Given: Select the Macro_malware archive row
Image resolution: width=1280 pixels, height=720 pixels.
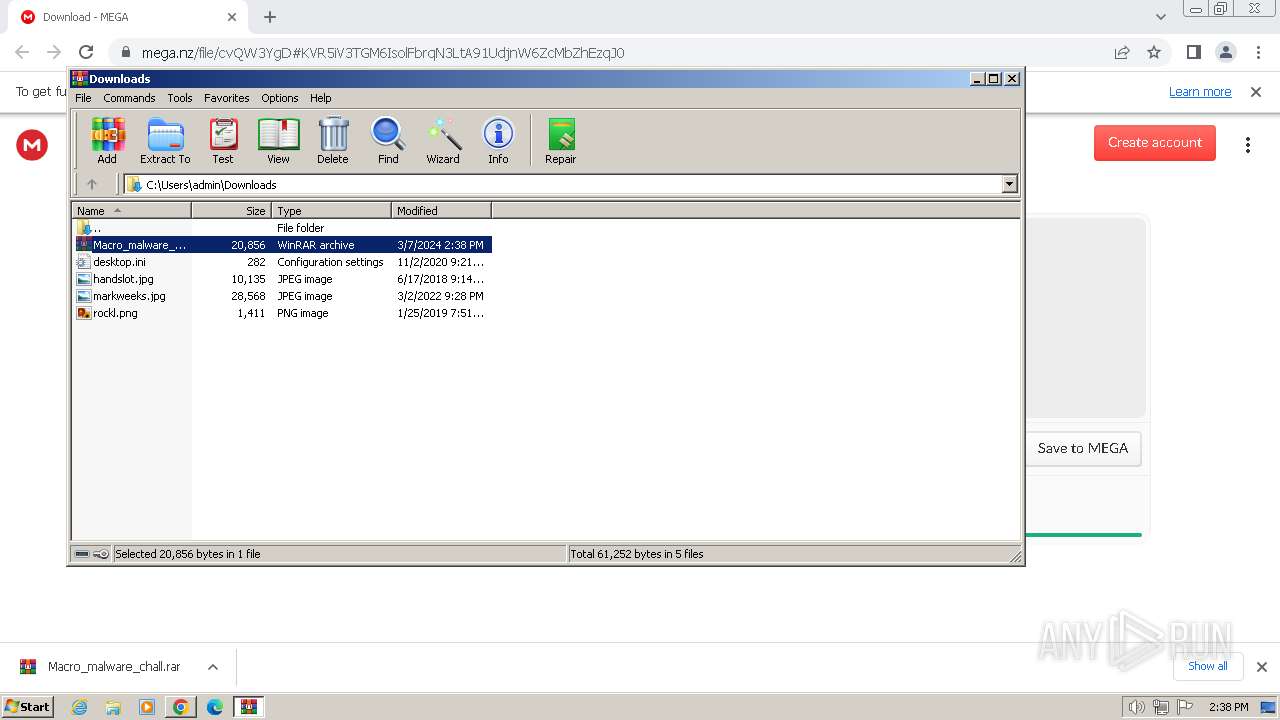Looking at the screenshot, I should [282, 245].
